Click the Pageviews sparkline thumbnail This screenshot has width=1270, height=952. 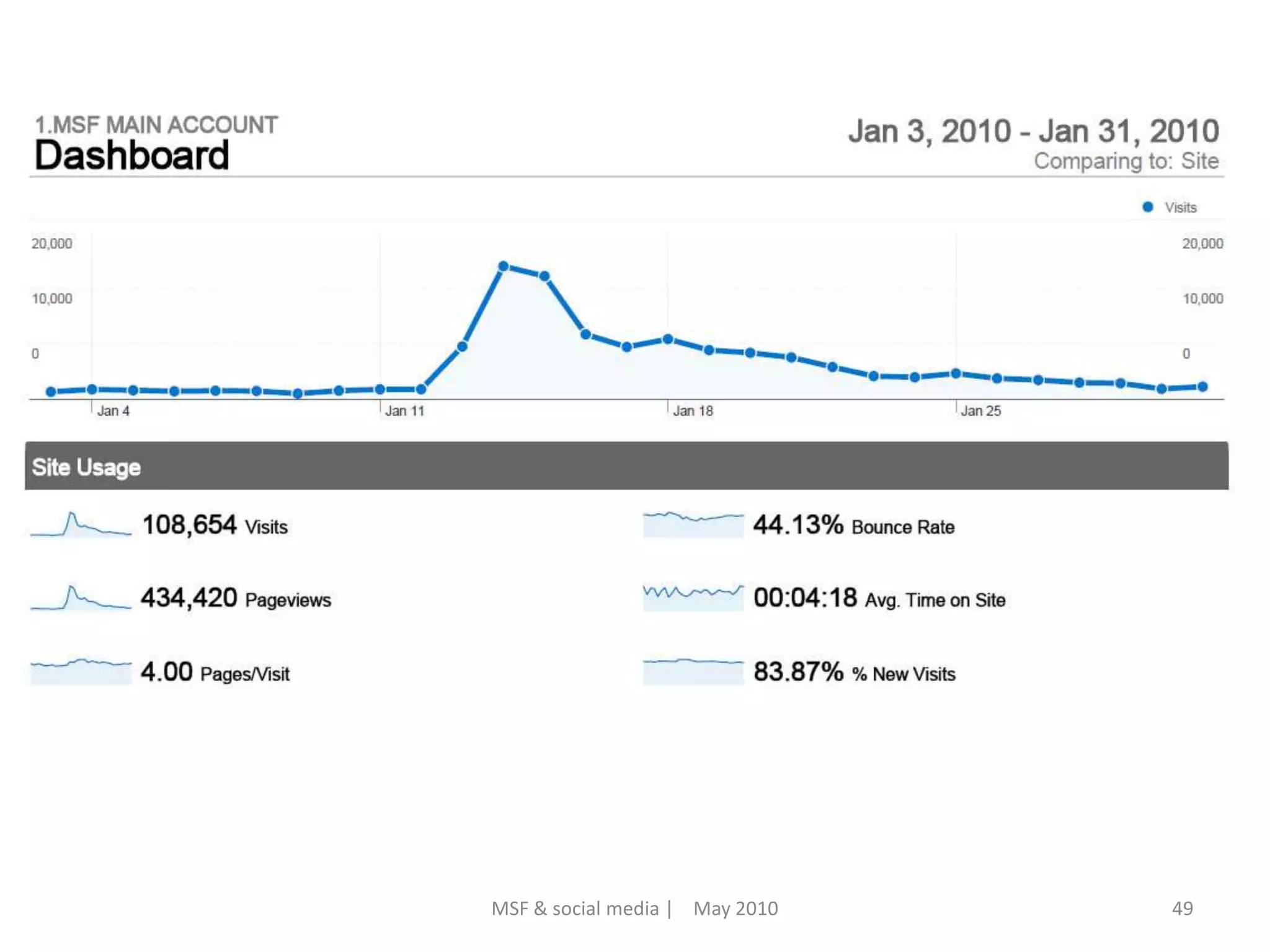coord(81,598)
